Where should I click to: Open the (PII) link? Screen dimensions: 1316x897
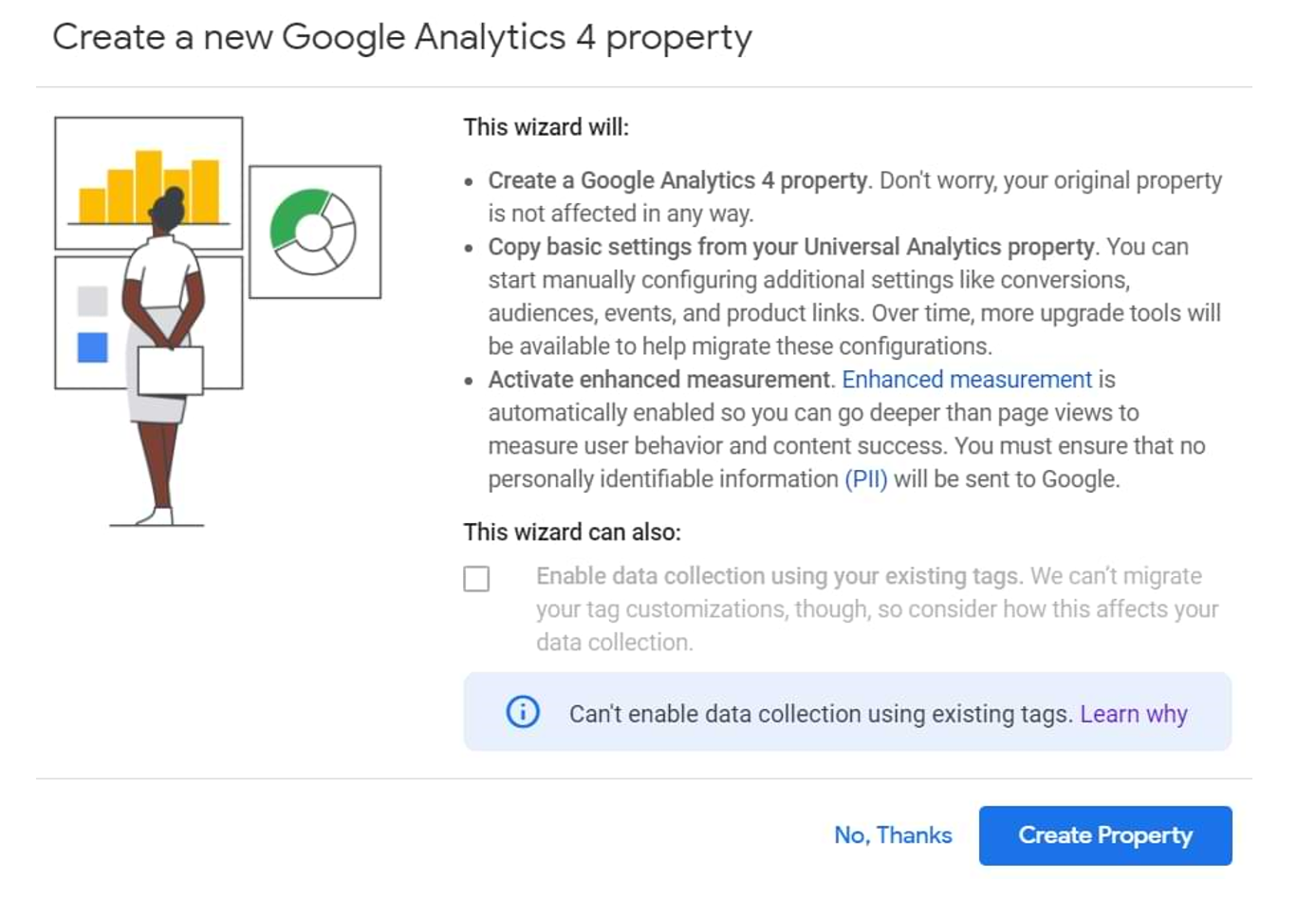coord(866,479)
